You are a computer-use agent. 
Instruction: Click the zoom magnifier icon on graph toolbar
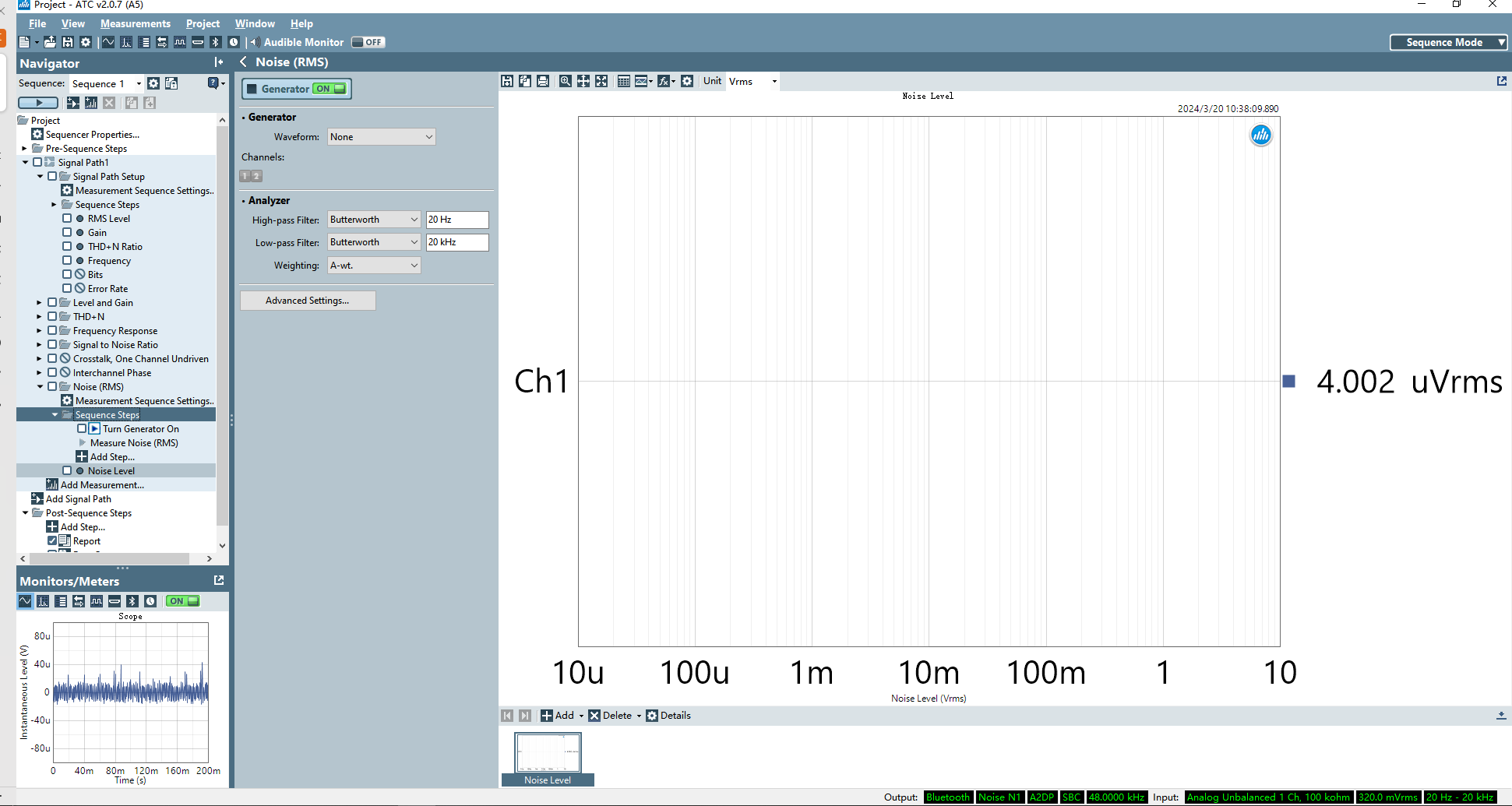pos(566,81)
